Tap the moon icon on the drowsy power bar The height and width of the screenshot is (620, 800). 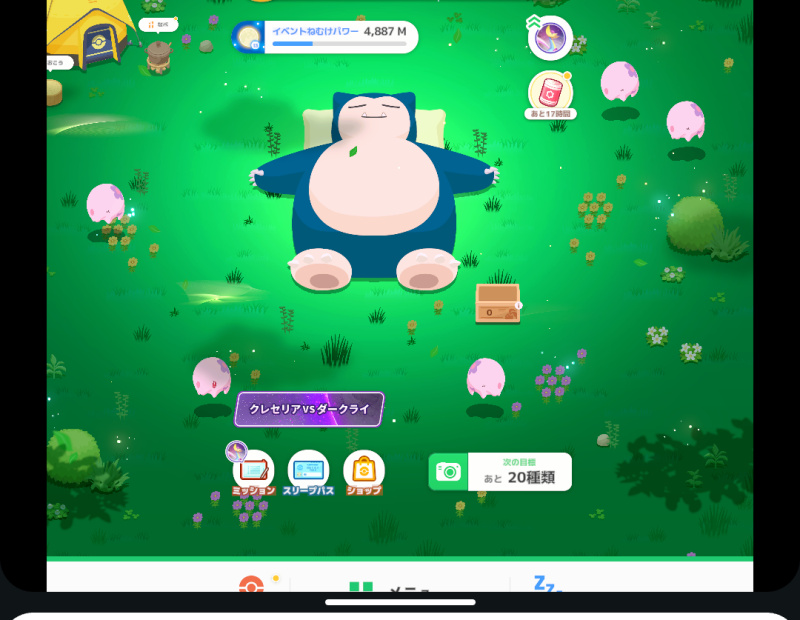point(248,37)
